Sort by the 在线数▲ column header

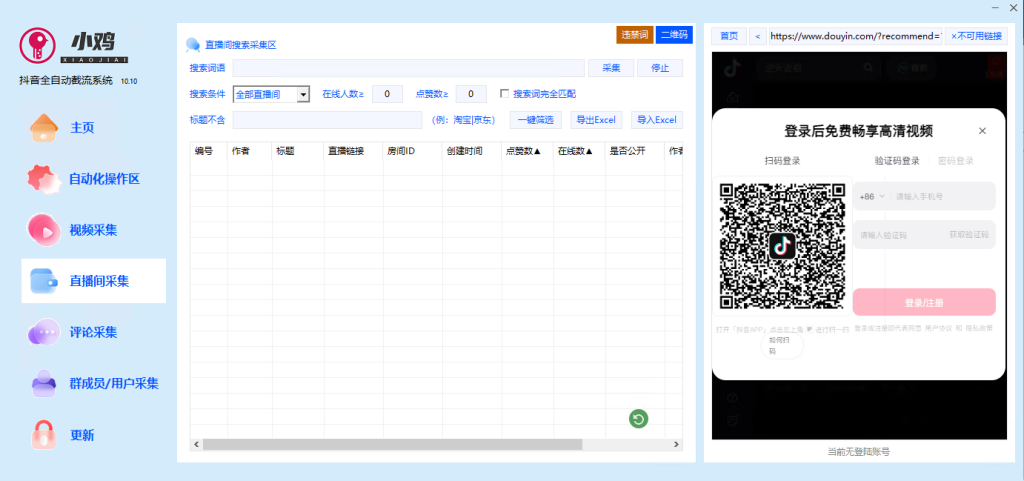[579, 151]
